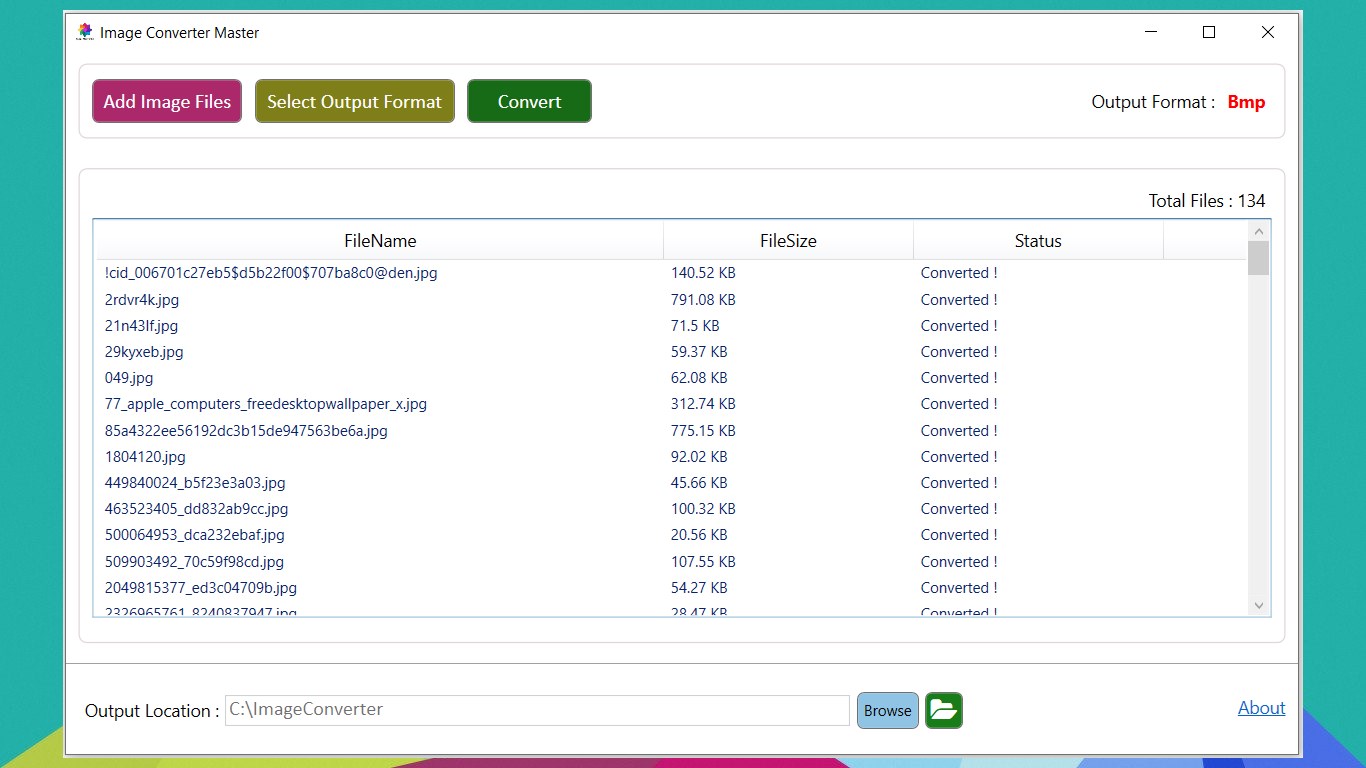The width and height of the screenshot is (1366, 768).
Task: Click the Total Files : 134 label
Action: click(1207, 200)
